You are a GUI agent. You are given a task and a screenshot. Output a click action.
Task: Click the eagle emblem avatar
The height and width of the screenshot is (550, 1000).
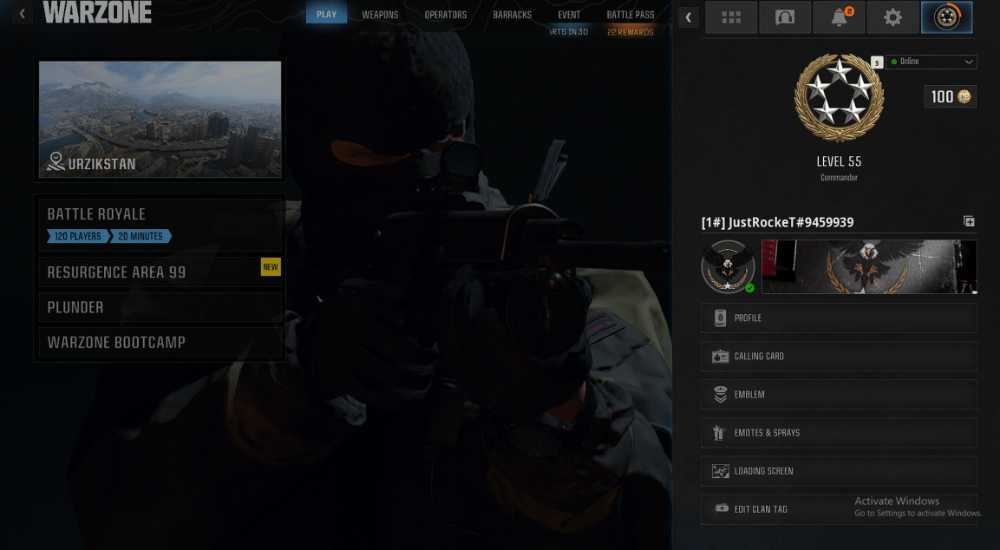point(728,267)
